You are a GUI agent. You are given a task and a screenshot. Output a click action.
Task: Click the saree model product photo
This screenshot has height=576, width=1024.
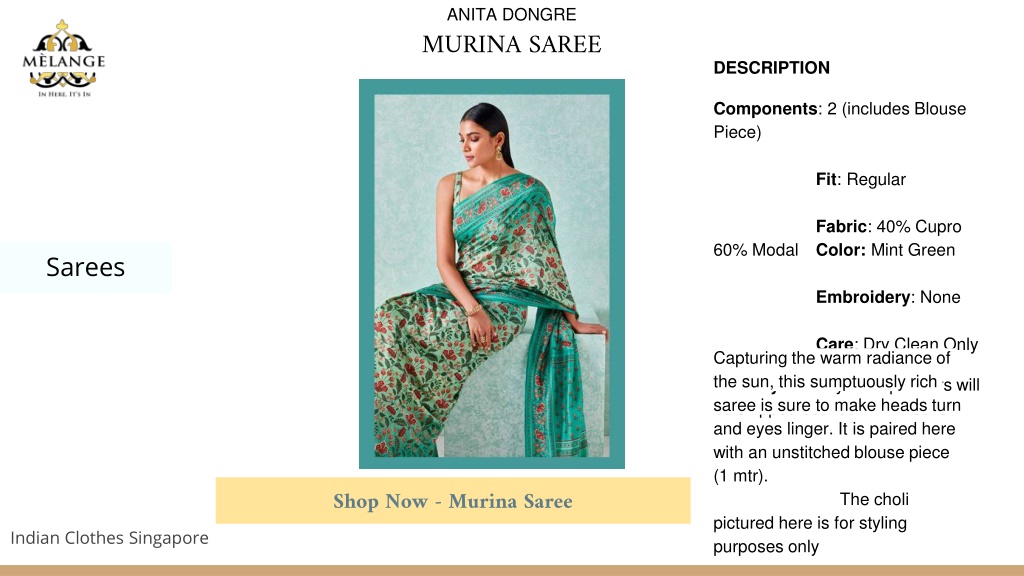[x=492, y=274]
